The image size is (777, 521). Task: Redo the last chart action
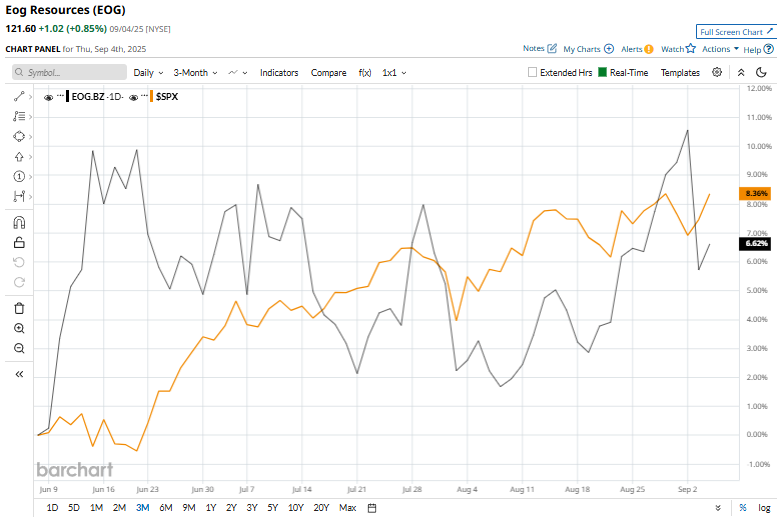[x=19, y=282]
